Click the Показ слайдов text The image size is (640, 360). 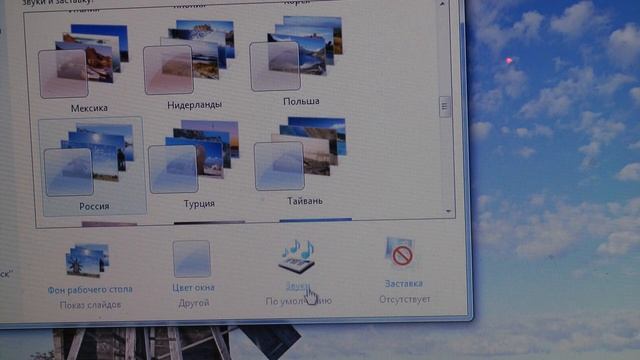(x=90, y=305)
